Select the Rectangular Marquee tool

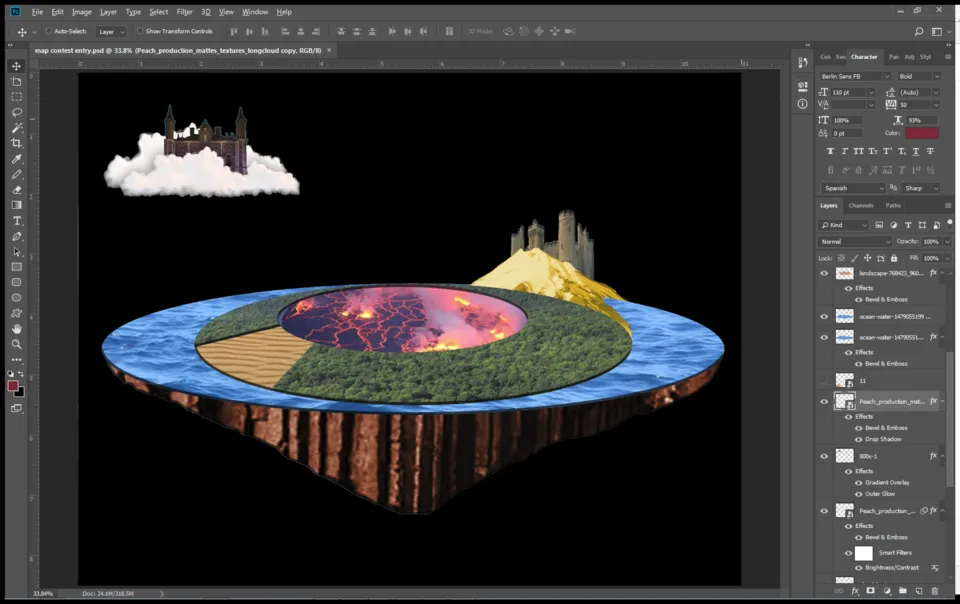click(17, 97)
